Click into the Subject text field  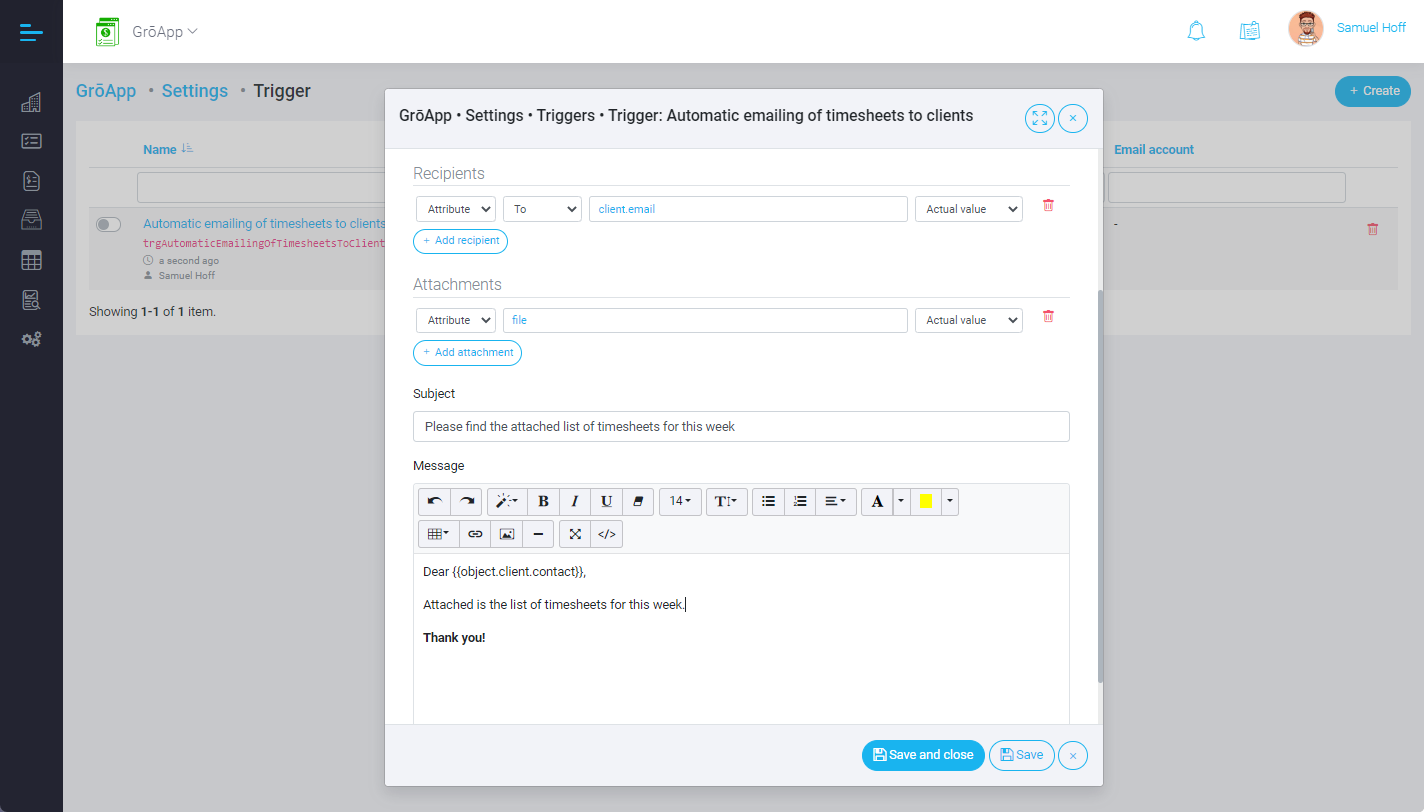click(x=741, y=426)
